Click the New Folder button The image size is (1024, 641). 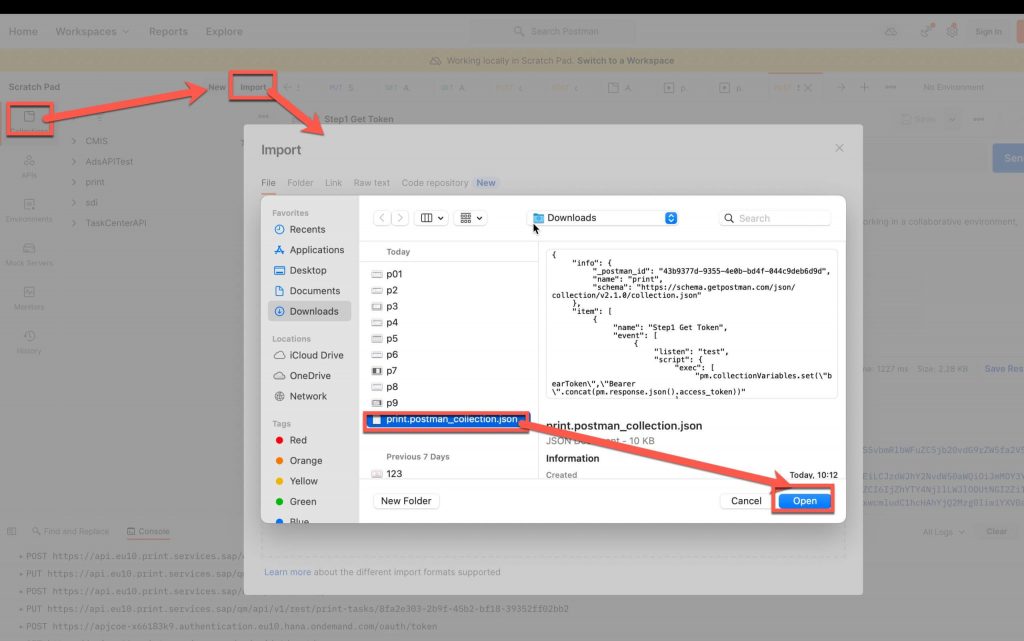click(406, 501)
